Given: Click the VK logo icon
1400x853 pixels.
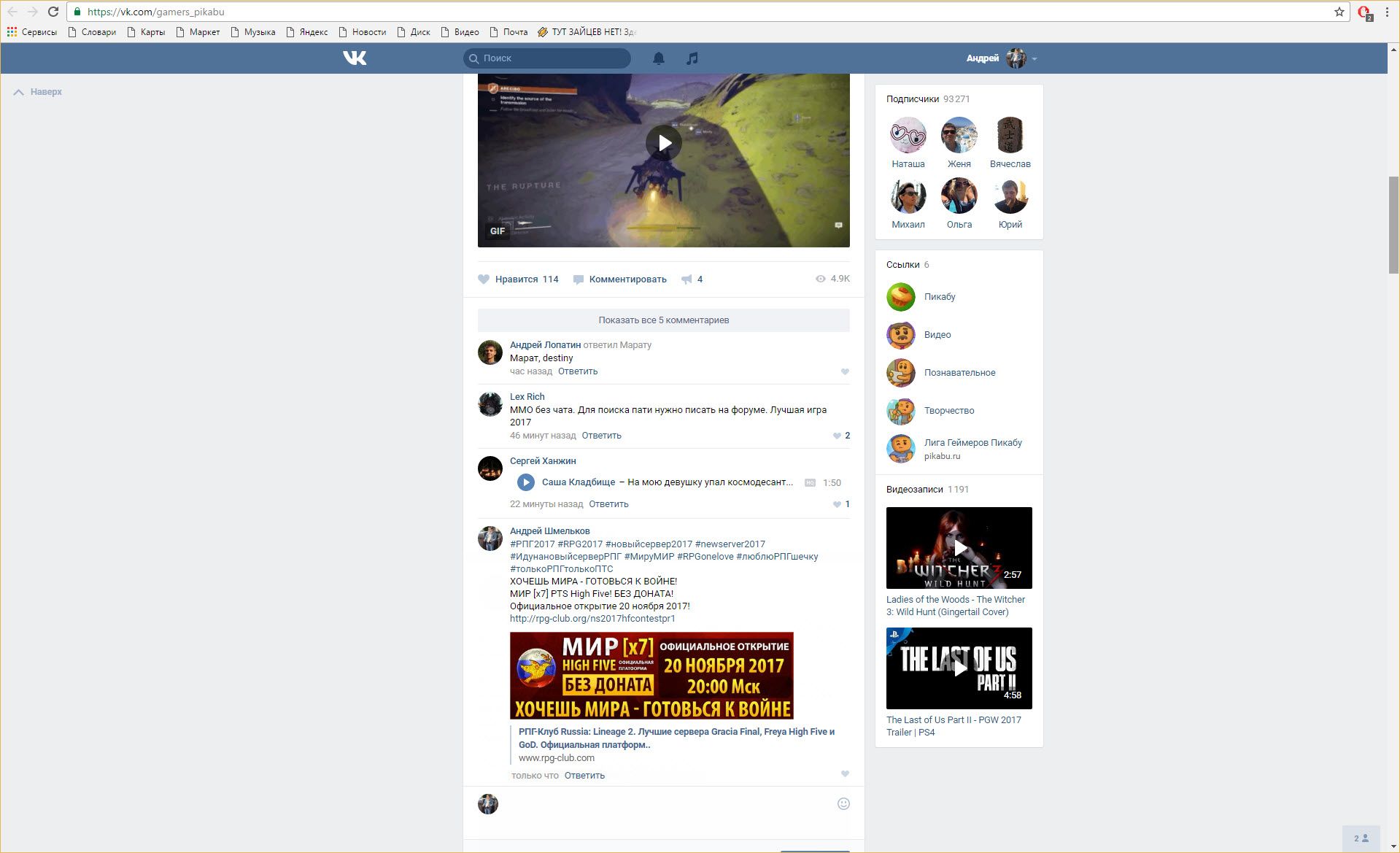Looking at the screenshot, I should coord(355,58).
